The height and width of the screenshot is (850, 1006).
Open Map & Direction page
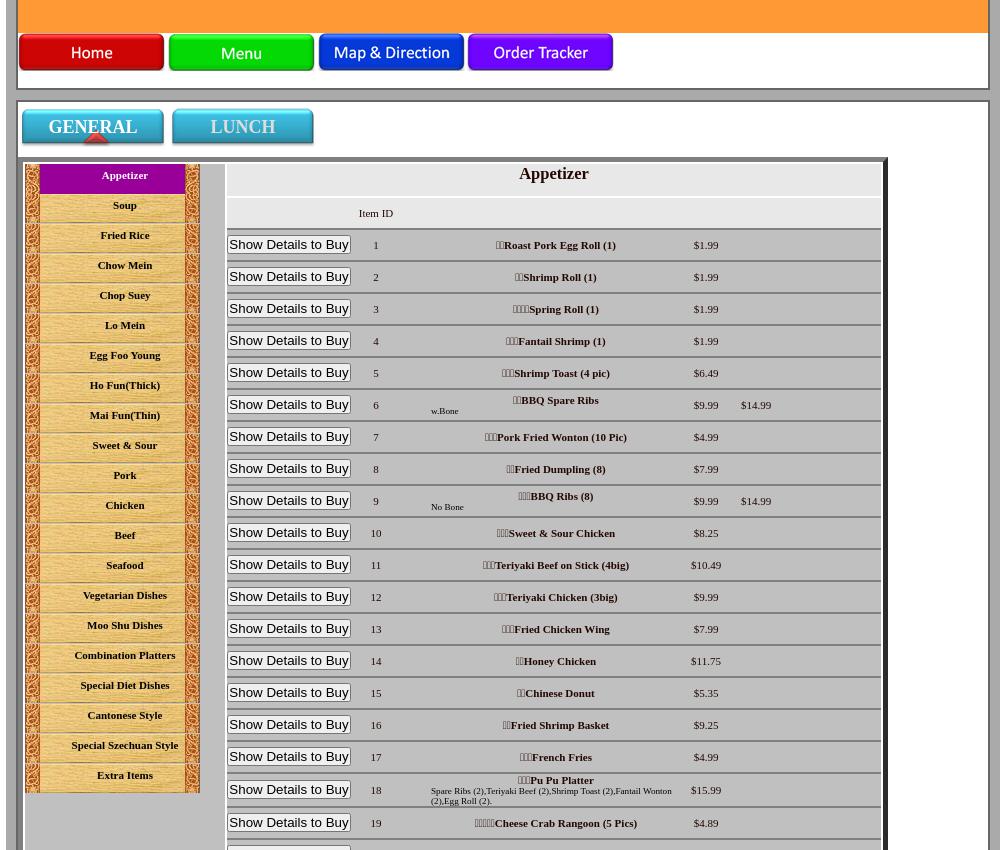(391, 53)
